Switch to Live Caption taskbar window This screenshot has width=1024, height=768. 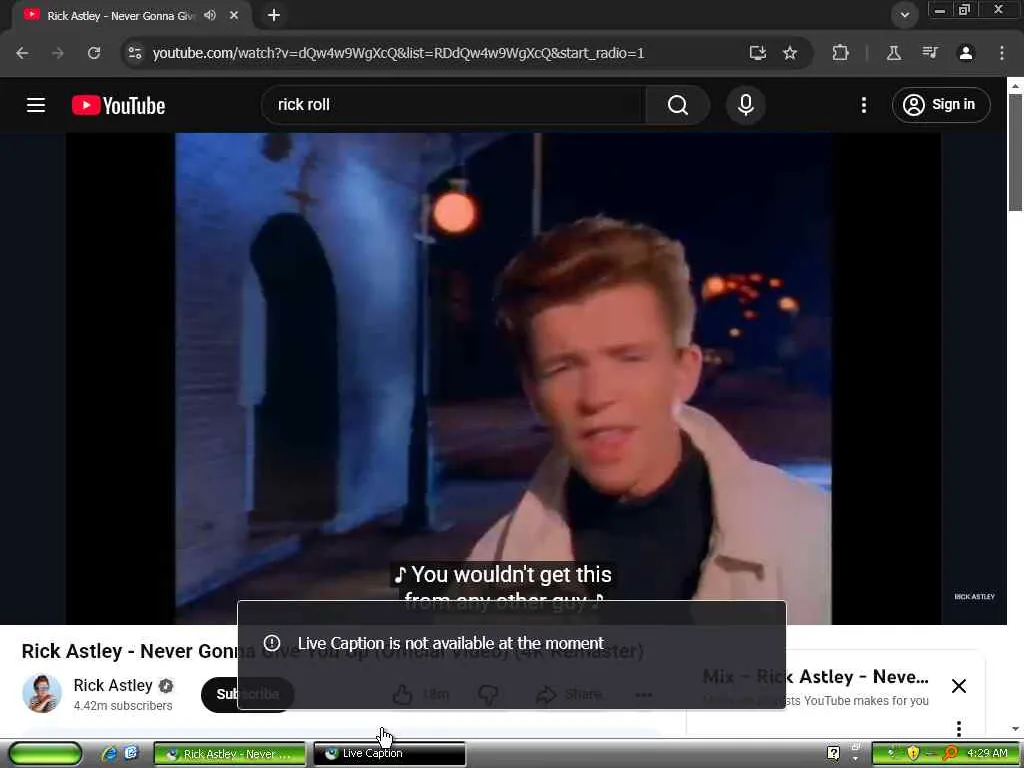(390, 754)
